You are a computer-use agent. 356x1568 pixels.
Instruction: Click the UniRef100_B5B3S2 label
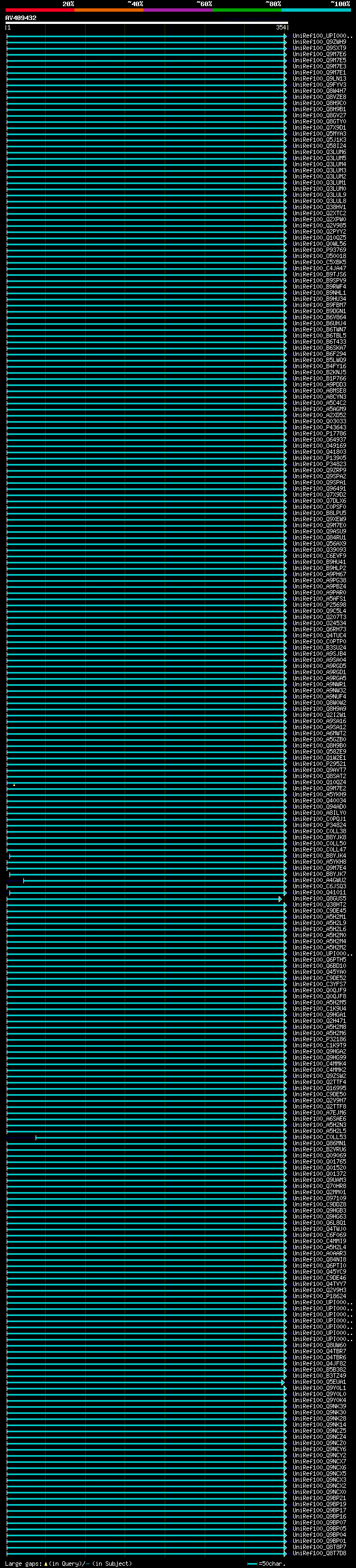319,1369
